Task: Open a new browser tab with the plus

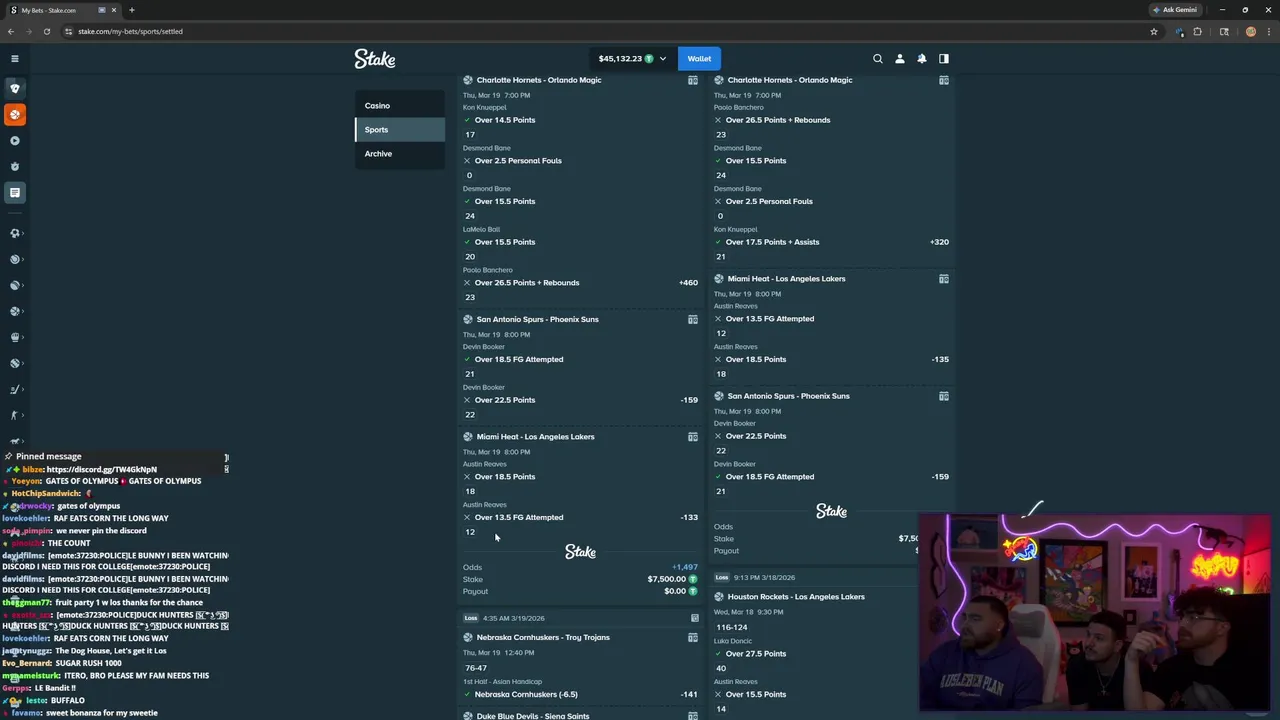Action: (131, 10)
